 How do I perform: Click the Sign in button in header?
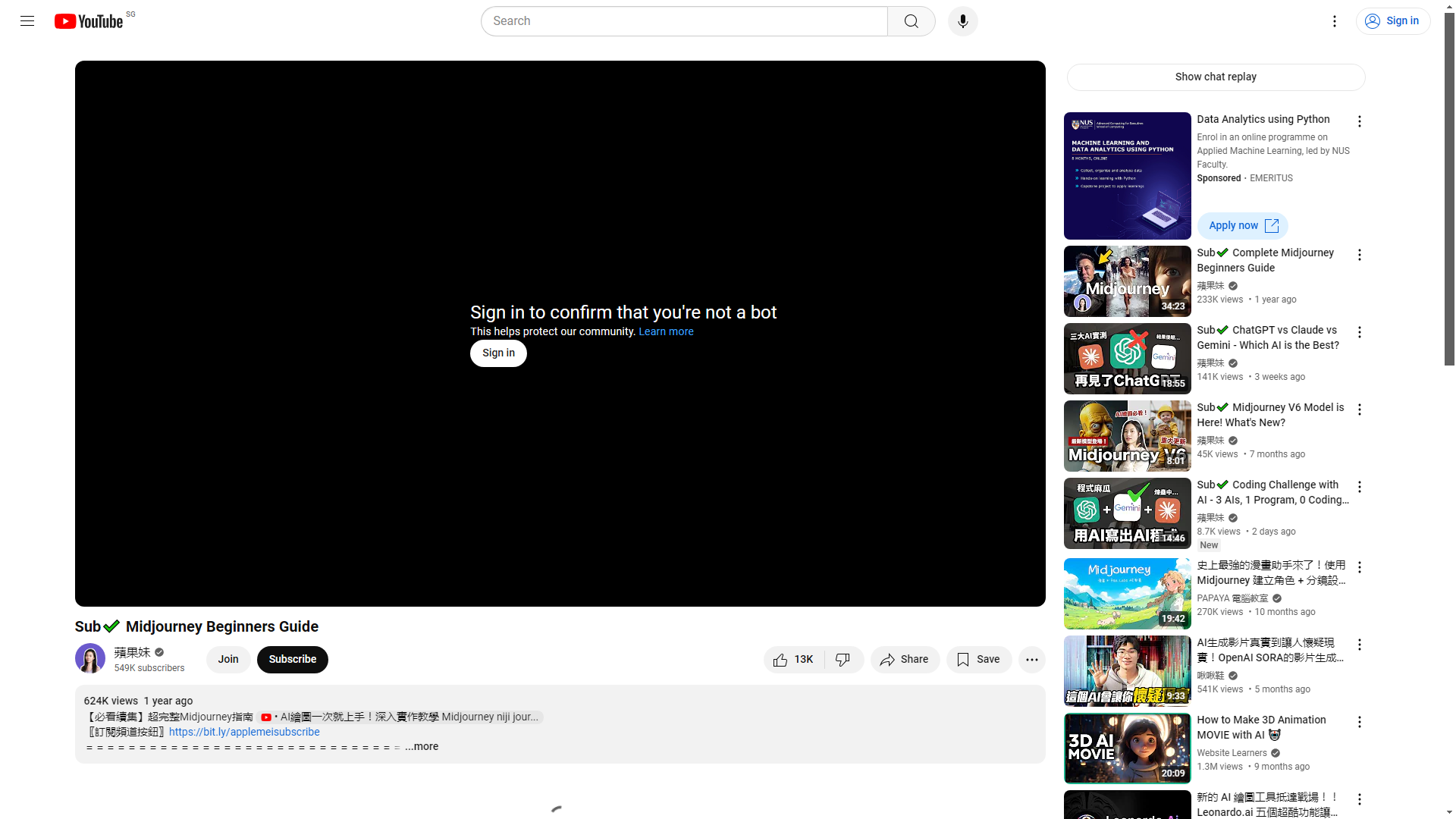(1392, 21)
